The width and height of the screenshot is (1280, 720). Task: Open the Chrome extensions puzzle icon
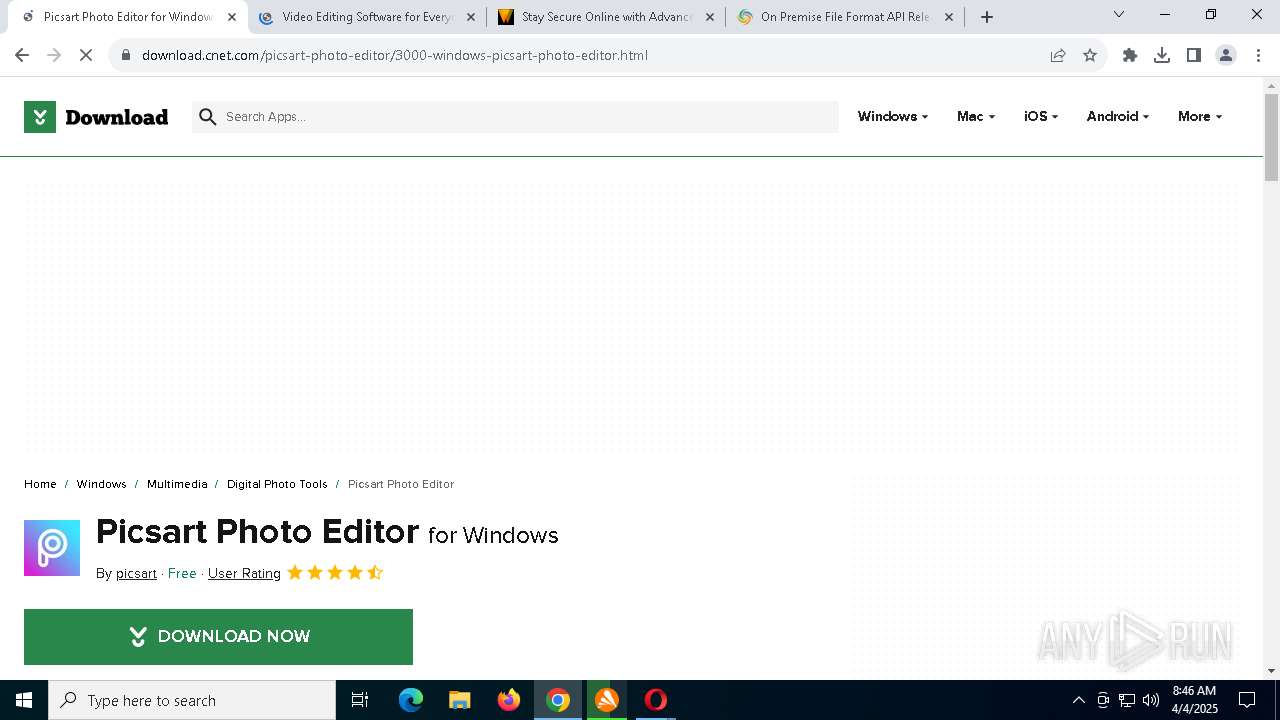1130,55
